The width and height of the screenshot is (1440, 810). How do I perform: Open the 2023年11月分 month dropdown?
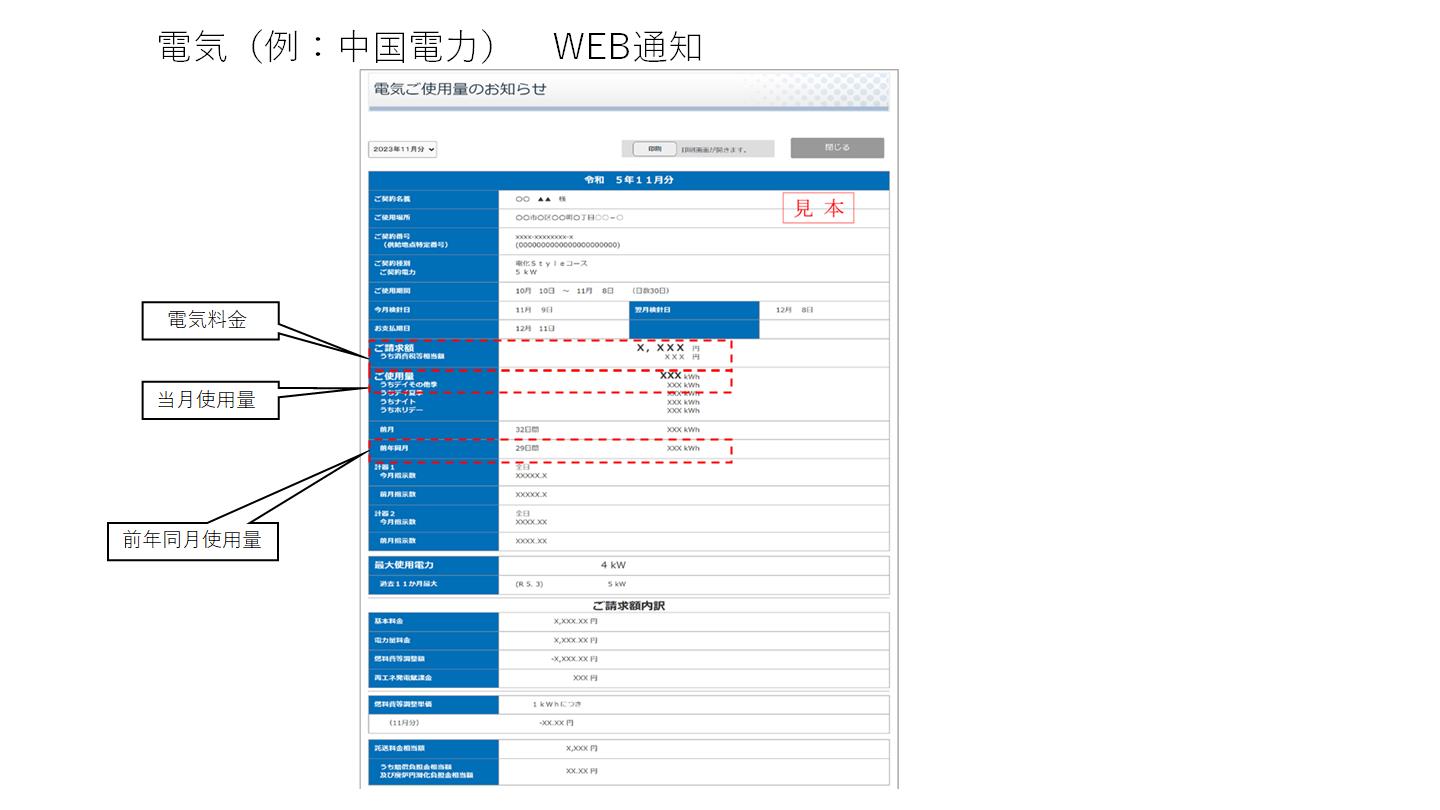click(x=403, y=149)
